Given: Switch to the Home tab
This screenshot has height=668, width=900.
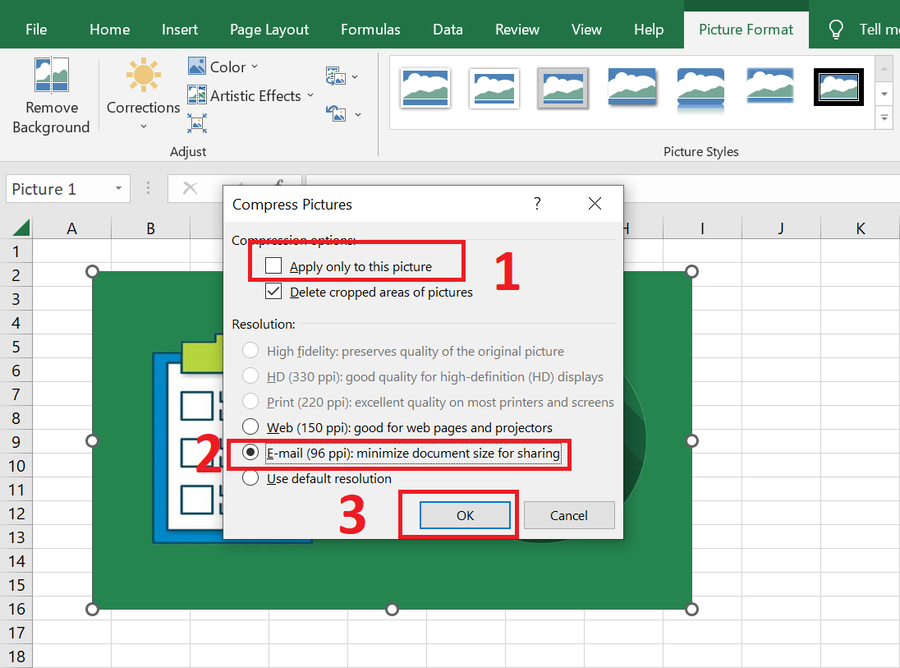Looking at the screenshot, I should click(x=109, y=29).
